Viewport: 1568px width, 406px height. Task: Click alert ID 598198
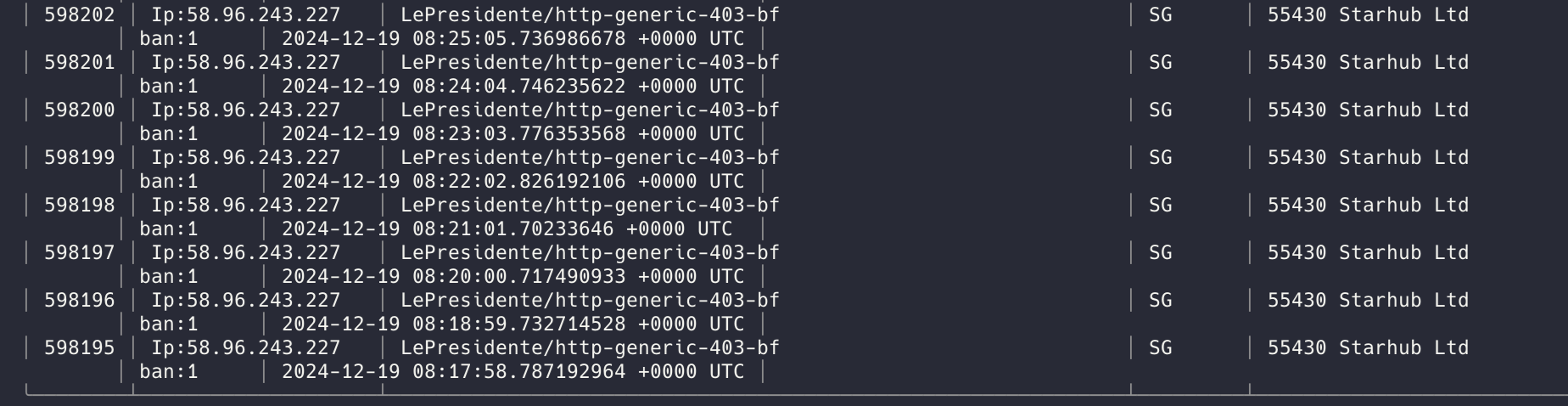pos(79,206)
